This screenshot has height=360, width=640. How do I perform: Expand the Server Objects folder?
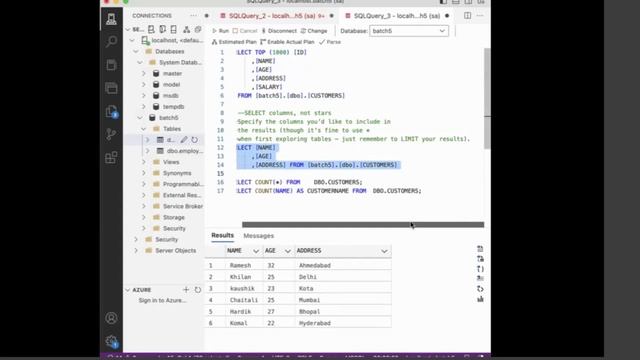coord(136,251)
